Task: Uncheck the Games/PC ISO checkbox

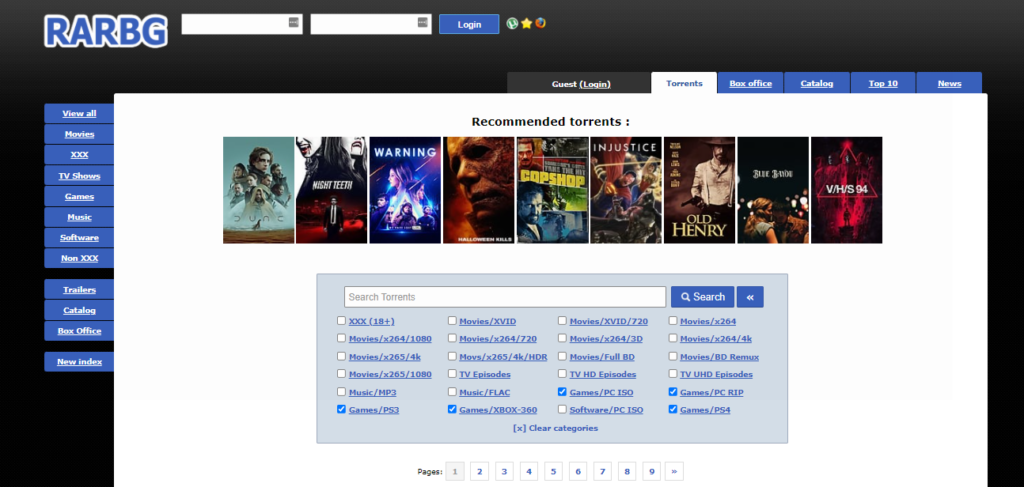Action: tap(562, 392)
